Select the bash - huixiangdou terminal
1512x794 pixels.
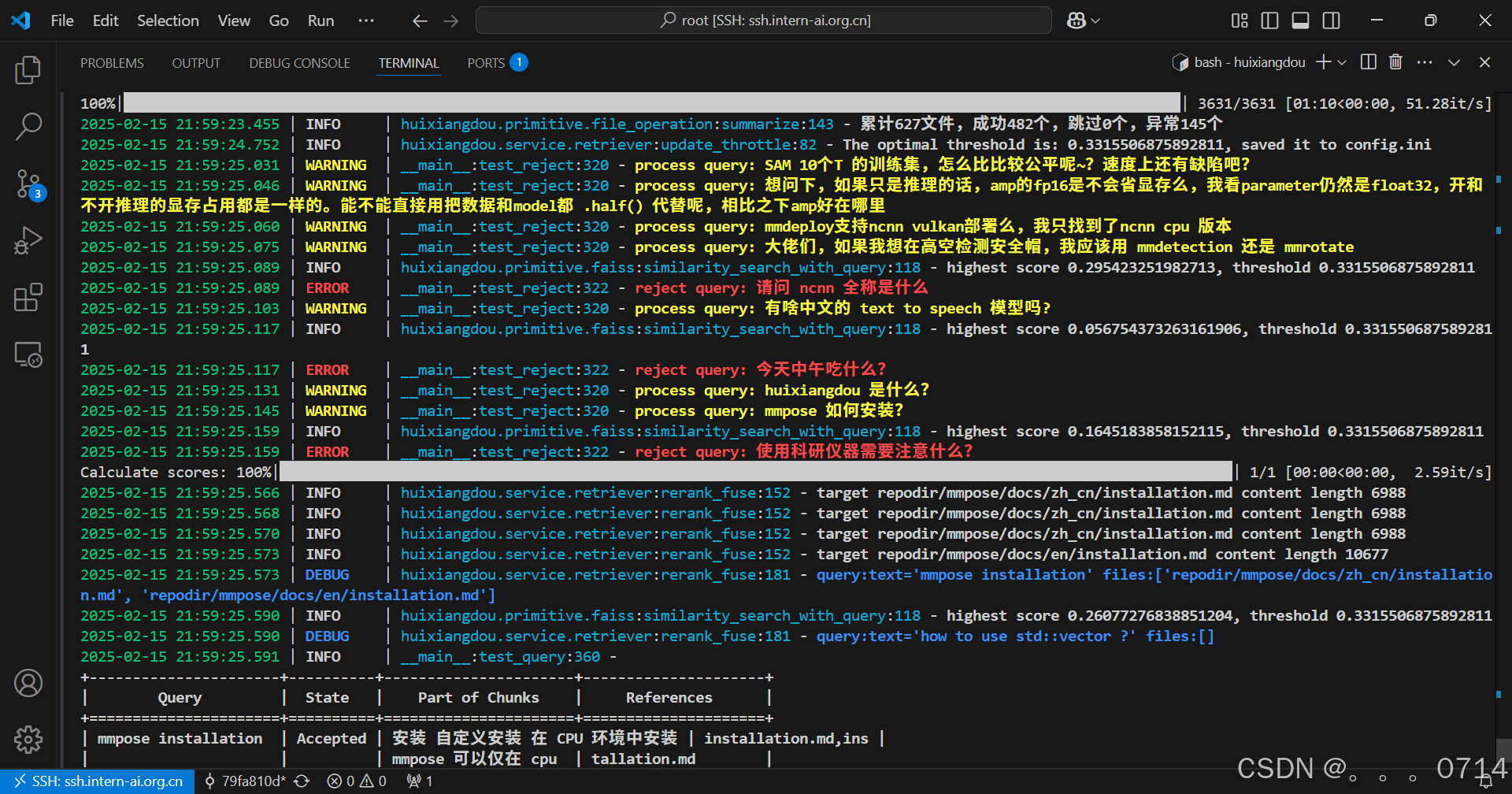pos(1239,62)
